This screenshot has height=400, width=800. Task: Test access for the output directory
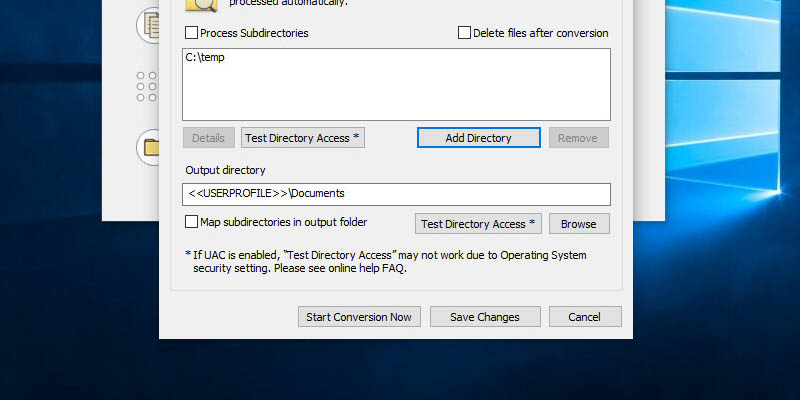pyautogui.click(x=478, y=224)
